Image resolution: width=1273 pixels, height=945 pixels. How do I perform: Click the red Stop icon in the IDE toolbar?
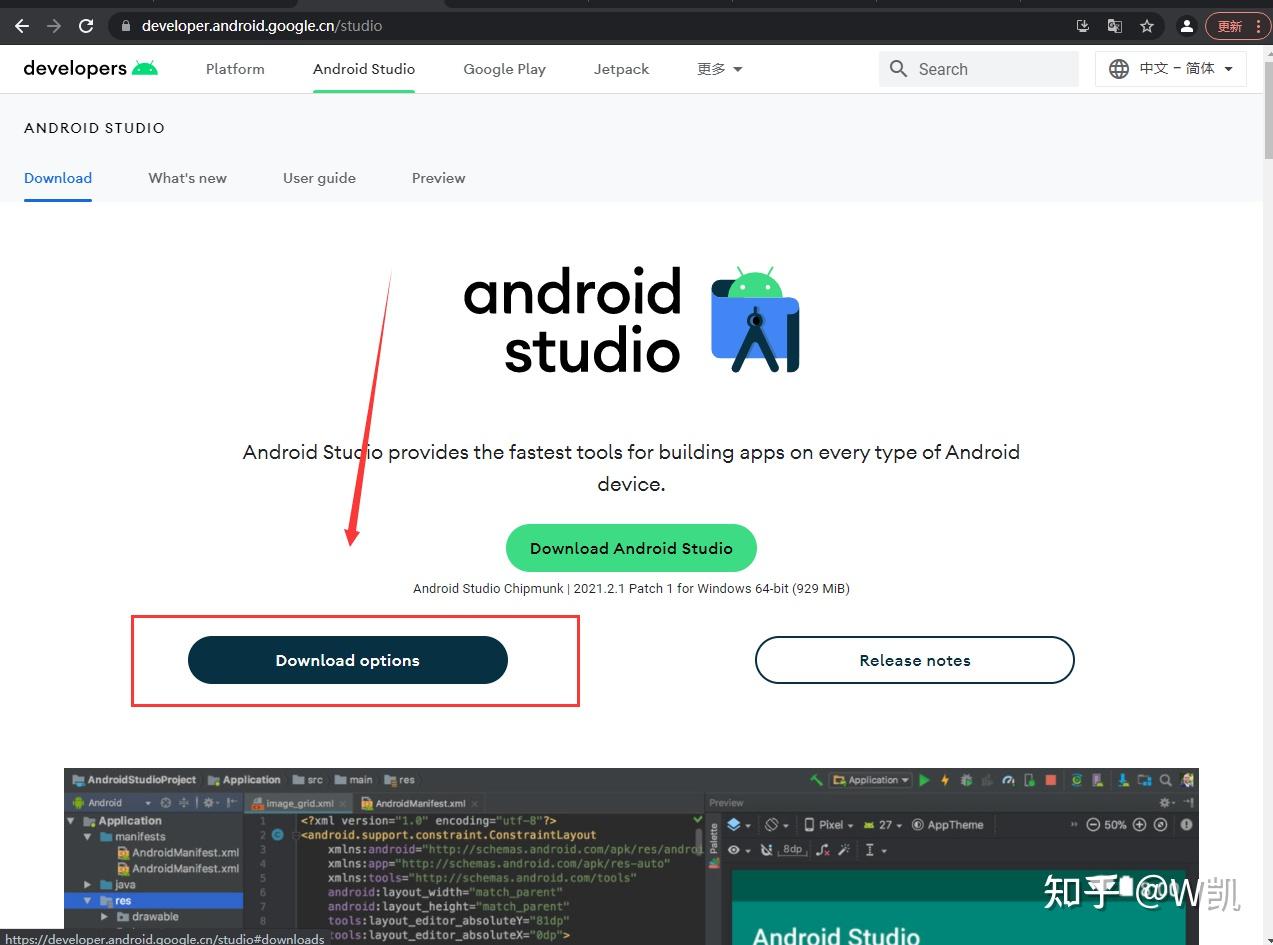(x=1050, y=780)
